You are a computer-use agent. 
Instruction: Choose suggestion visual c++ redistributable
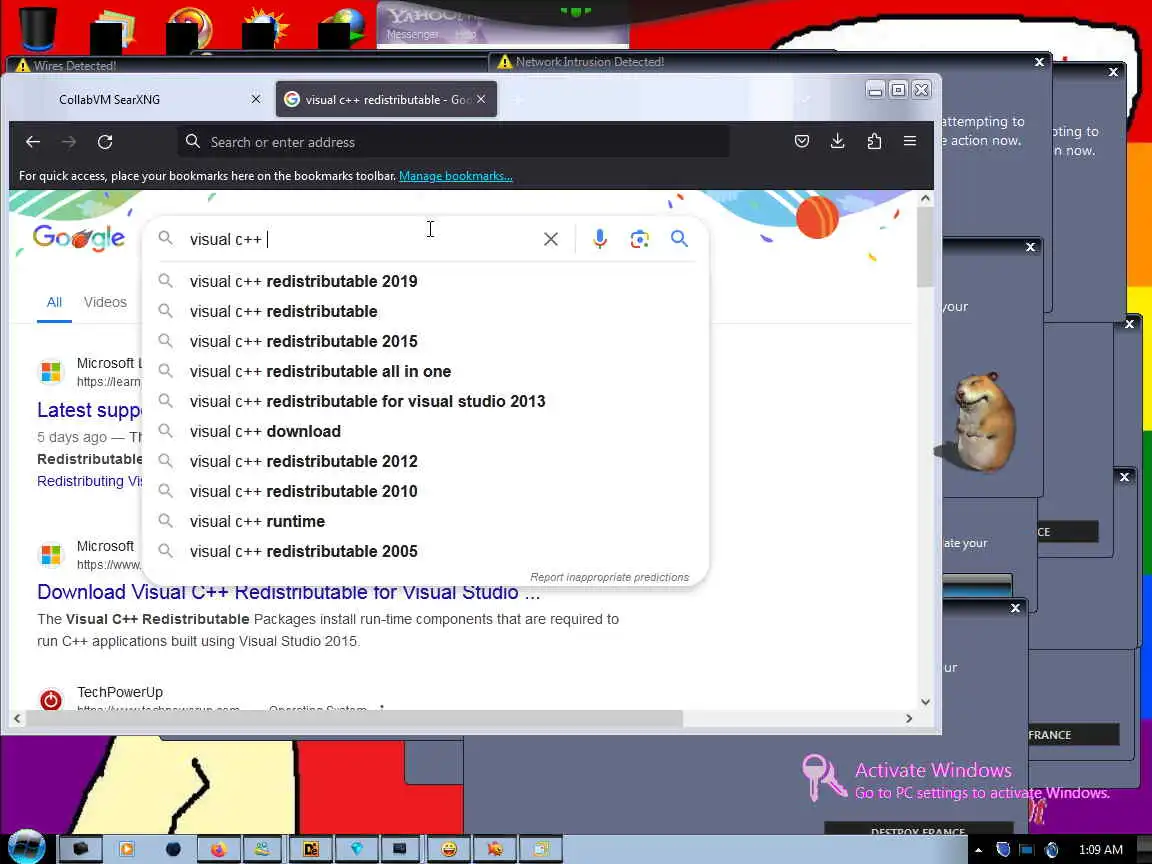click(x=426, y=312)
